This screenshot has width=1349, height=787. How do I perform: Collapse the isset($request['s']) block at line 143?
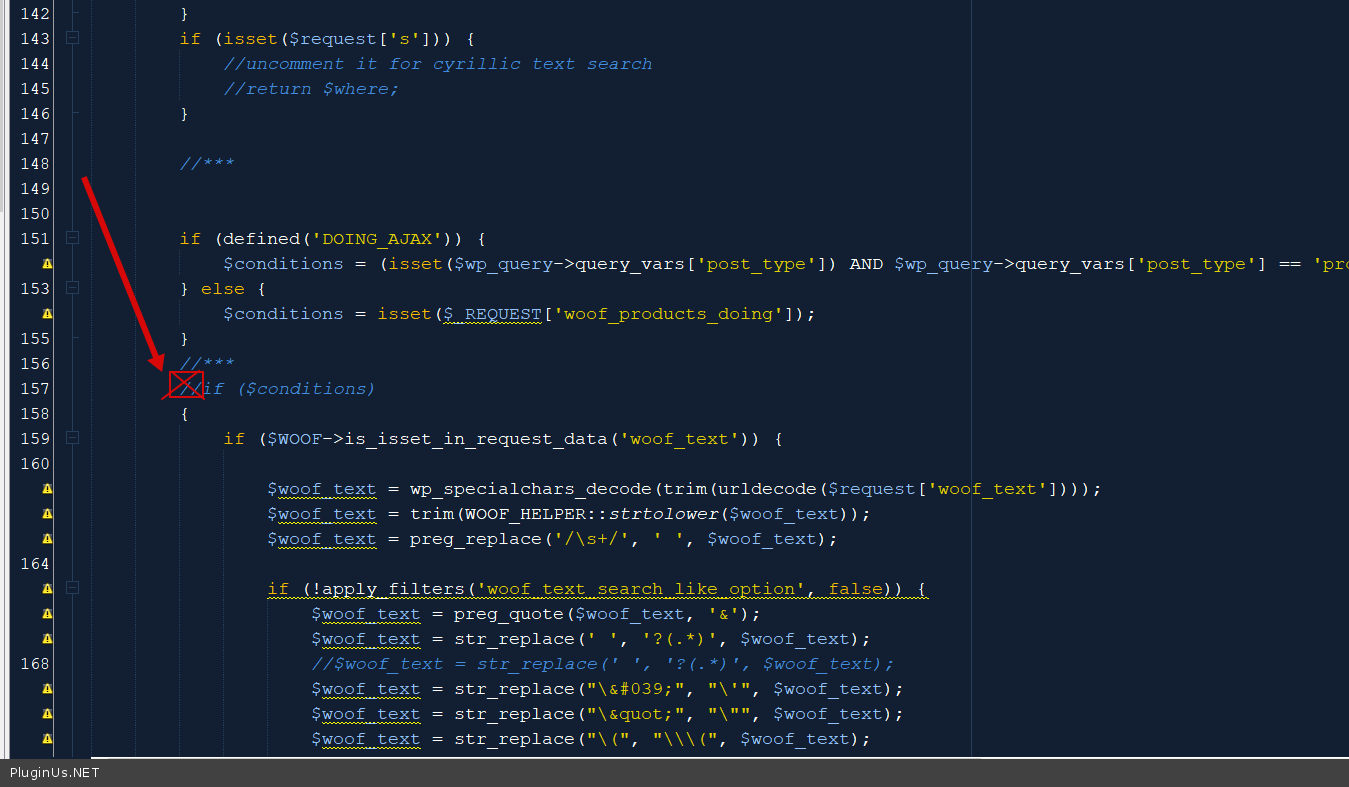[x=72, y=38]
